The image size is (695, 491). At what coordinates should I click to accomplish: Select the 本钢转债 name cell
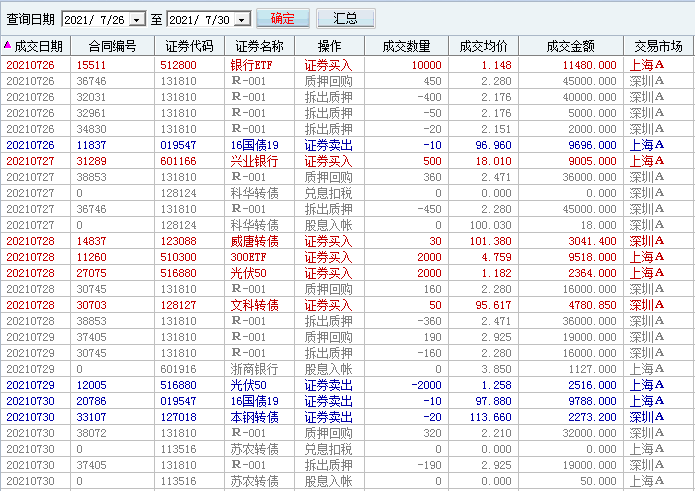click(254, 417)
